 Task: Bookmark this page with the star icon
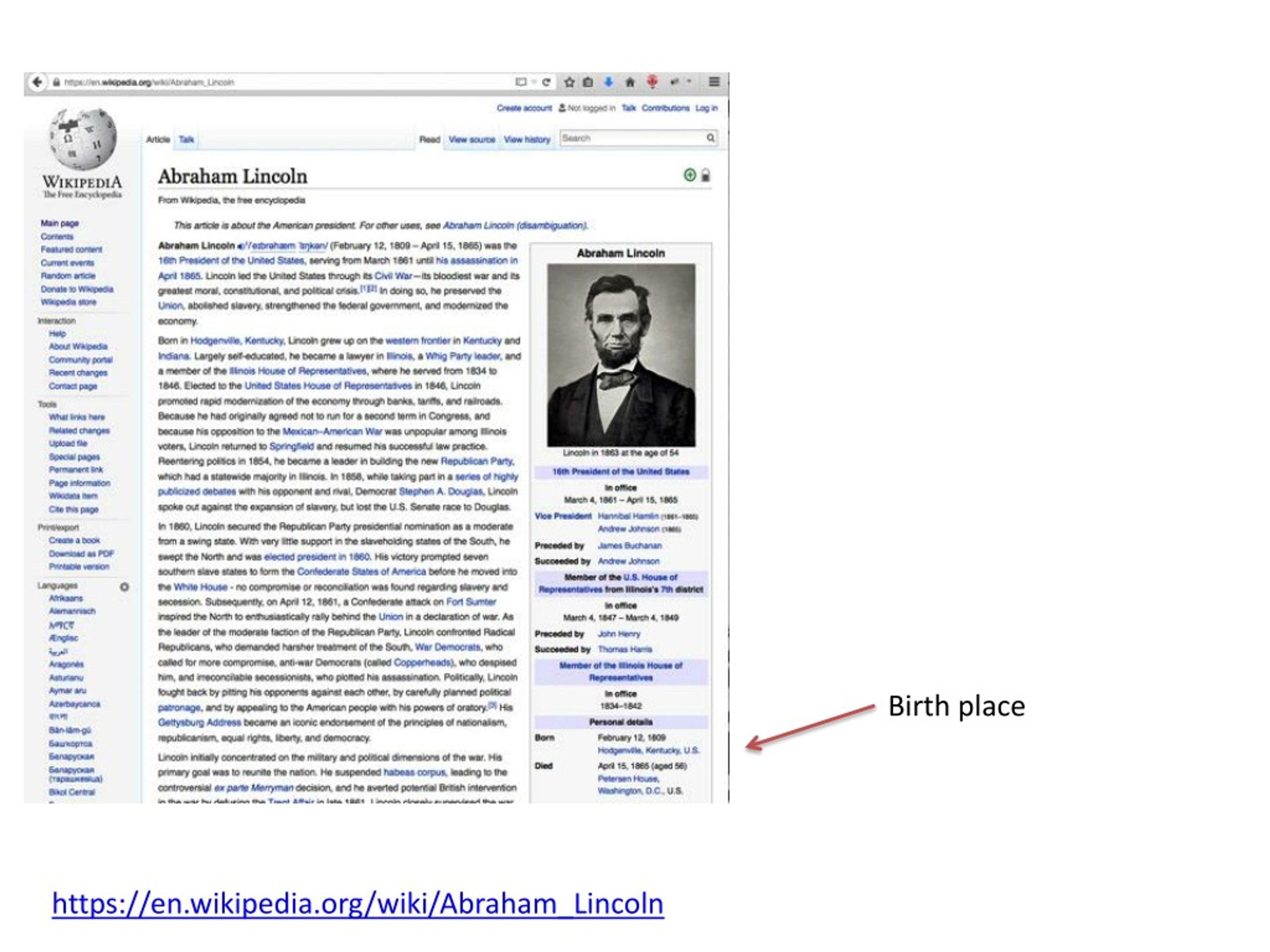569,82
